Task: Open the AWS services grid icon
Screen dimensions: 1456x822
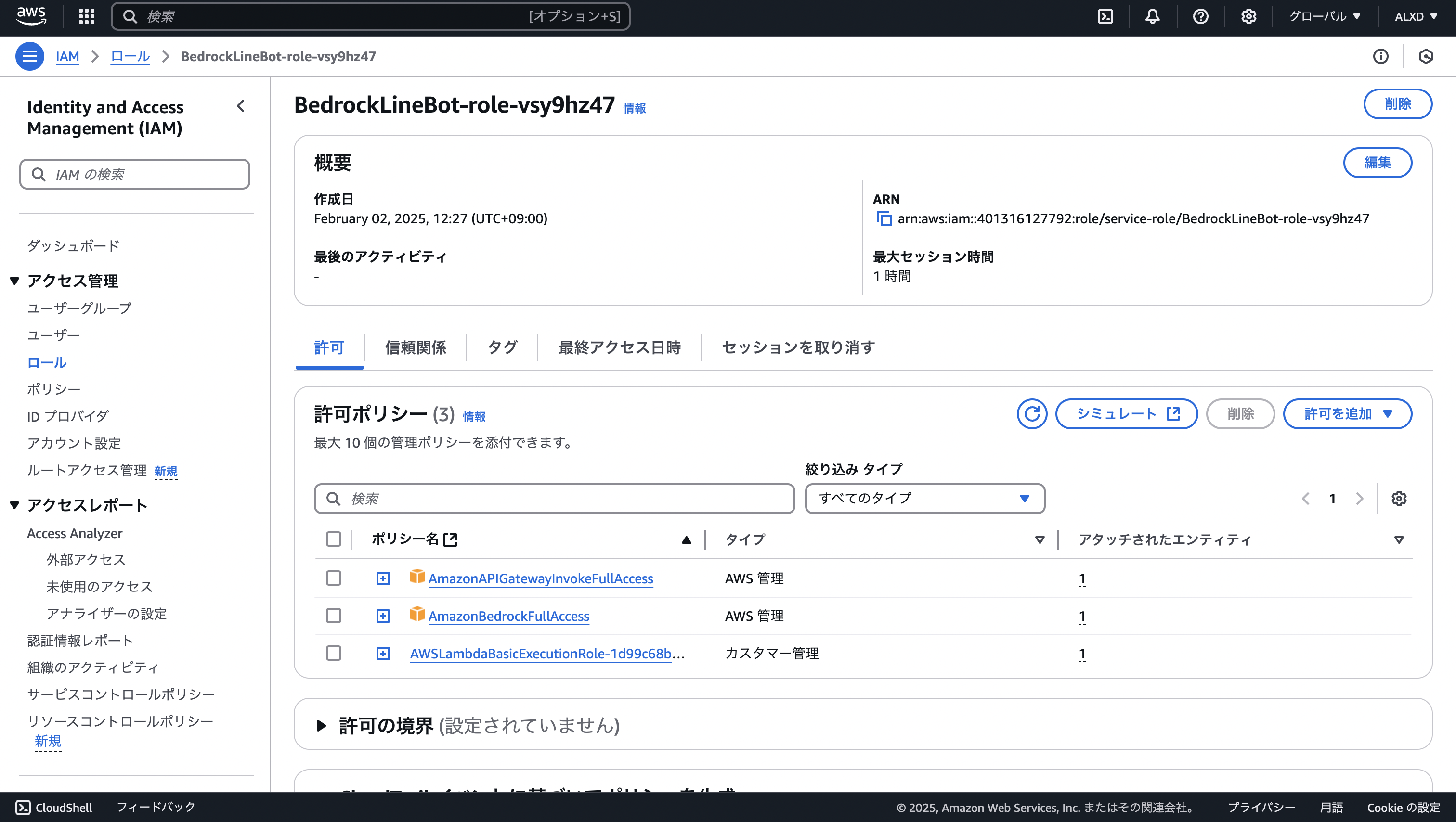Action: pos(86,16)
